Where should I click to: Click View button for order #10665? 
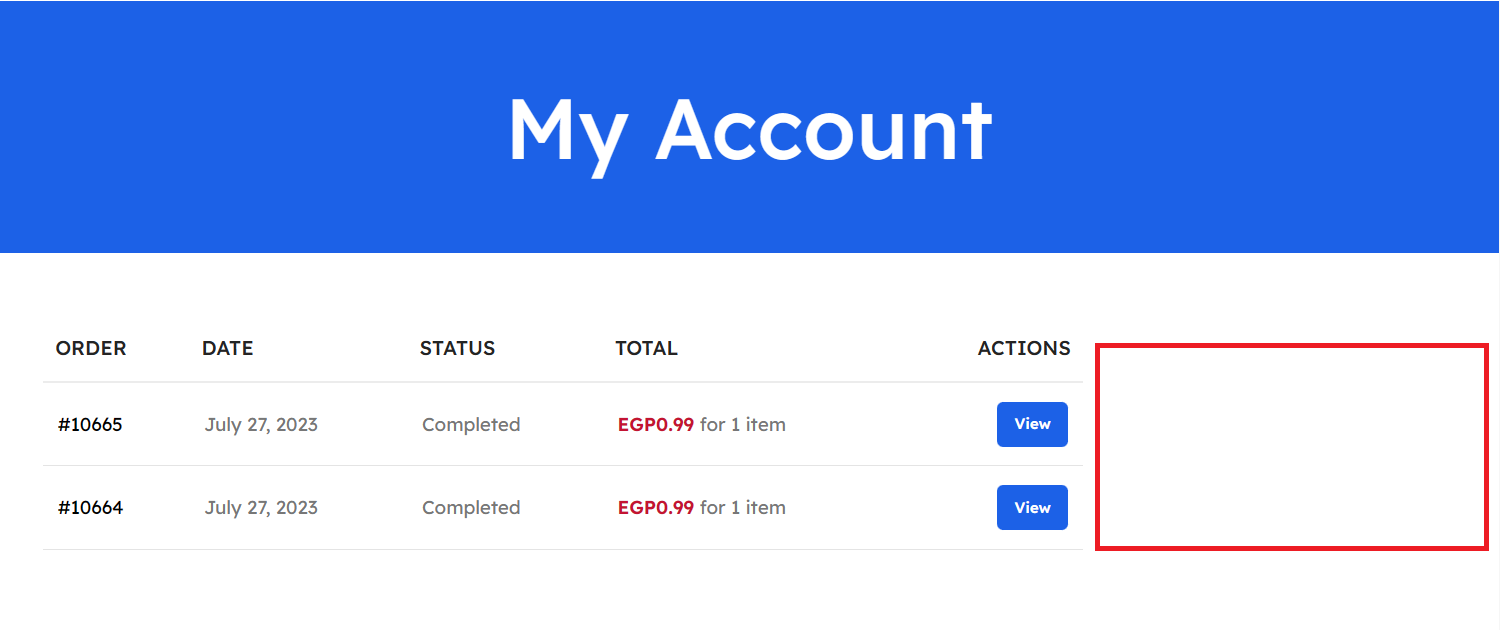click(1032, 424)
